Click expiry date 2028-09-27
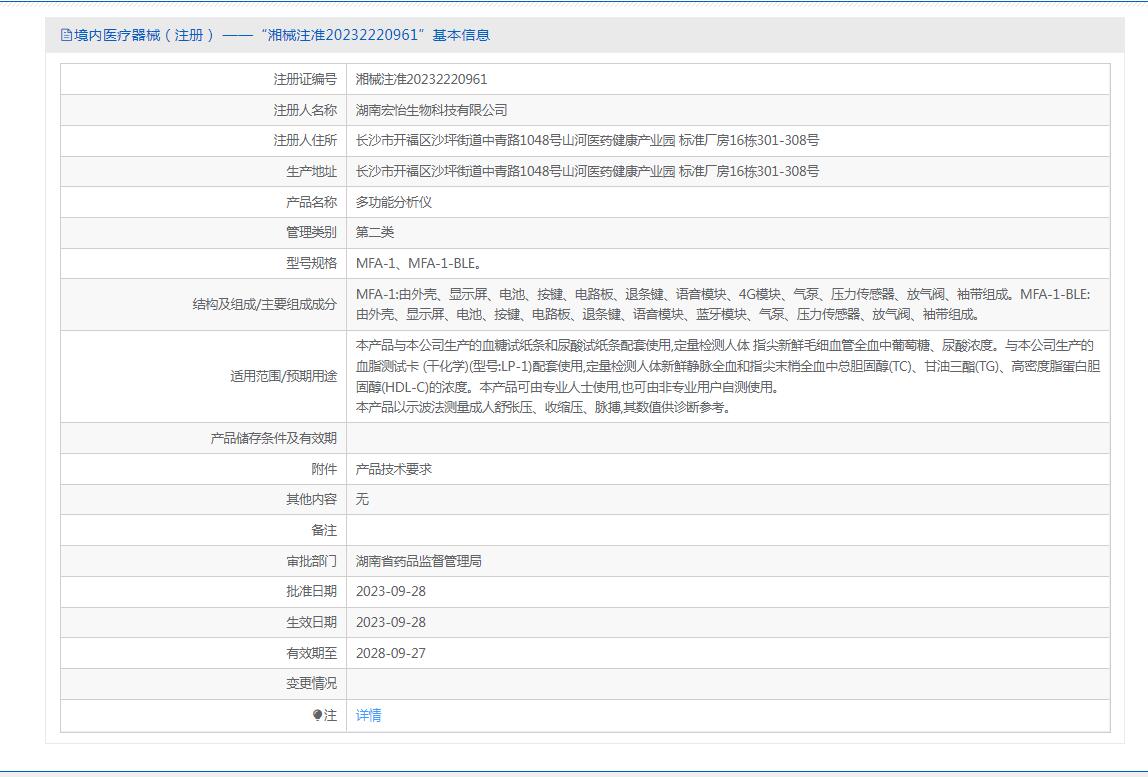1148x777 pixels. click(390, 653)
